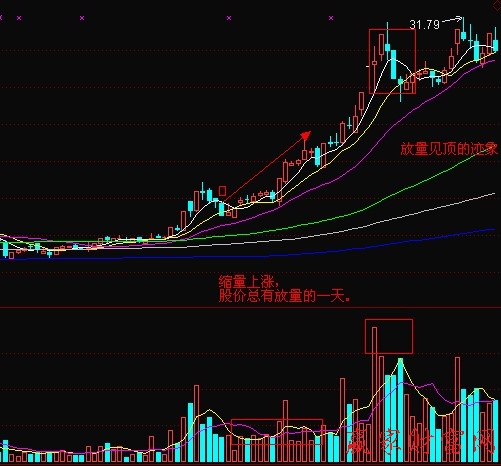Select the red annotation '放量见顶的迹象'

point(449,149)
